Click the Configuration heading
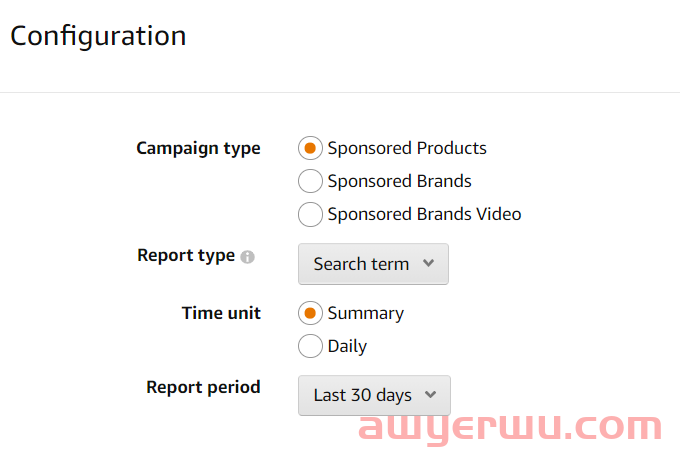The image size is (680, 459). pos(98,36)
